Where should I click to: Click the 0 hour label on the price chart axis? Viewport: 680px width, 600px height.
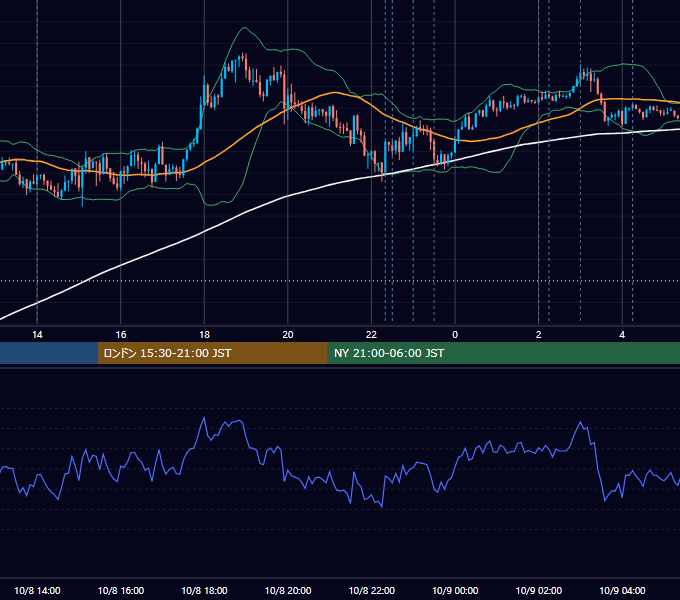[455, 335]
